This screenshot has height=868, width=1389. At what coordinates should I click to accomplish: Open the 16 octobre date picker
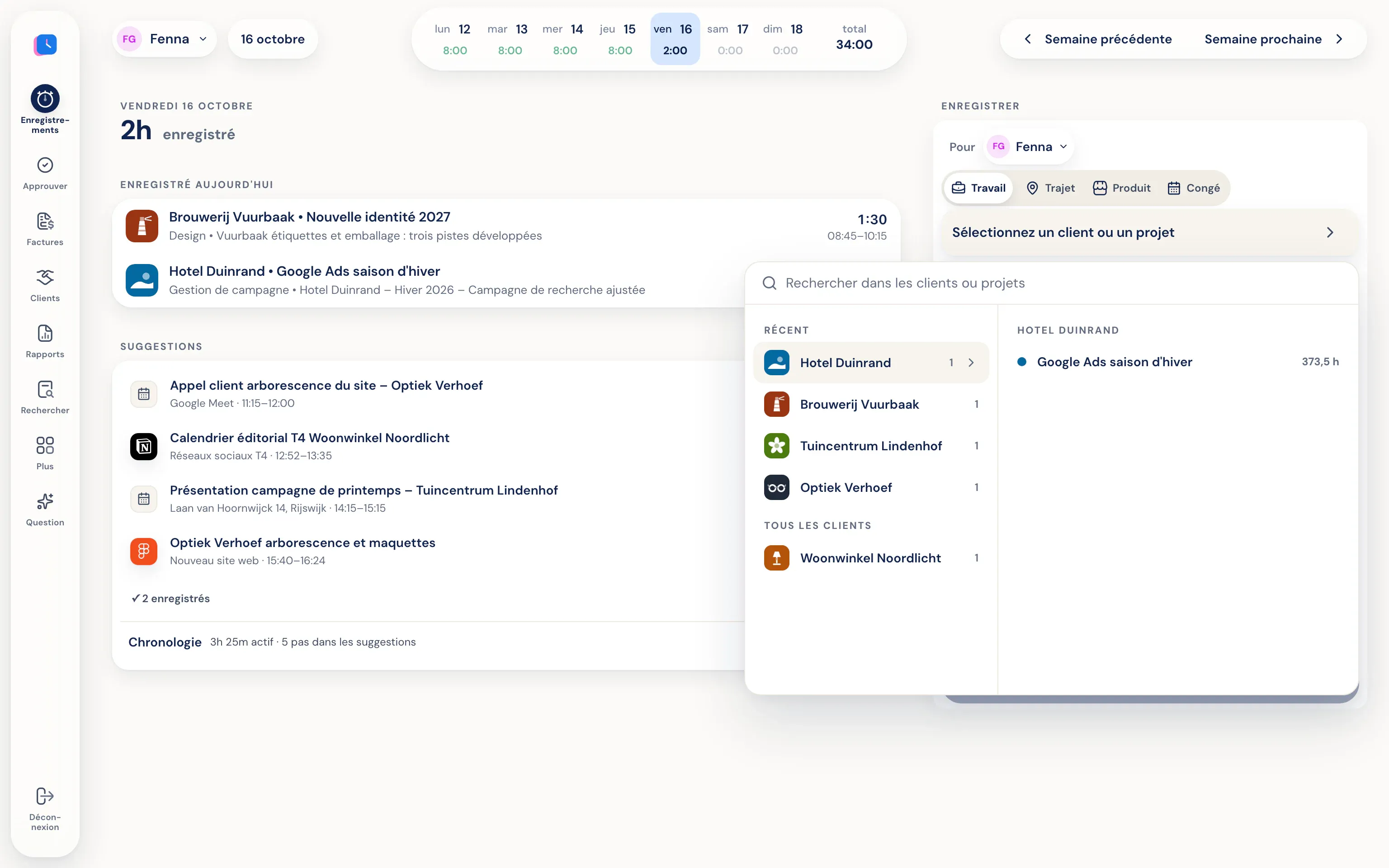point(273,39)
